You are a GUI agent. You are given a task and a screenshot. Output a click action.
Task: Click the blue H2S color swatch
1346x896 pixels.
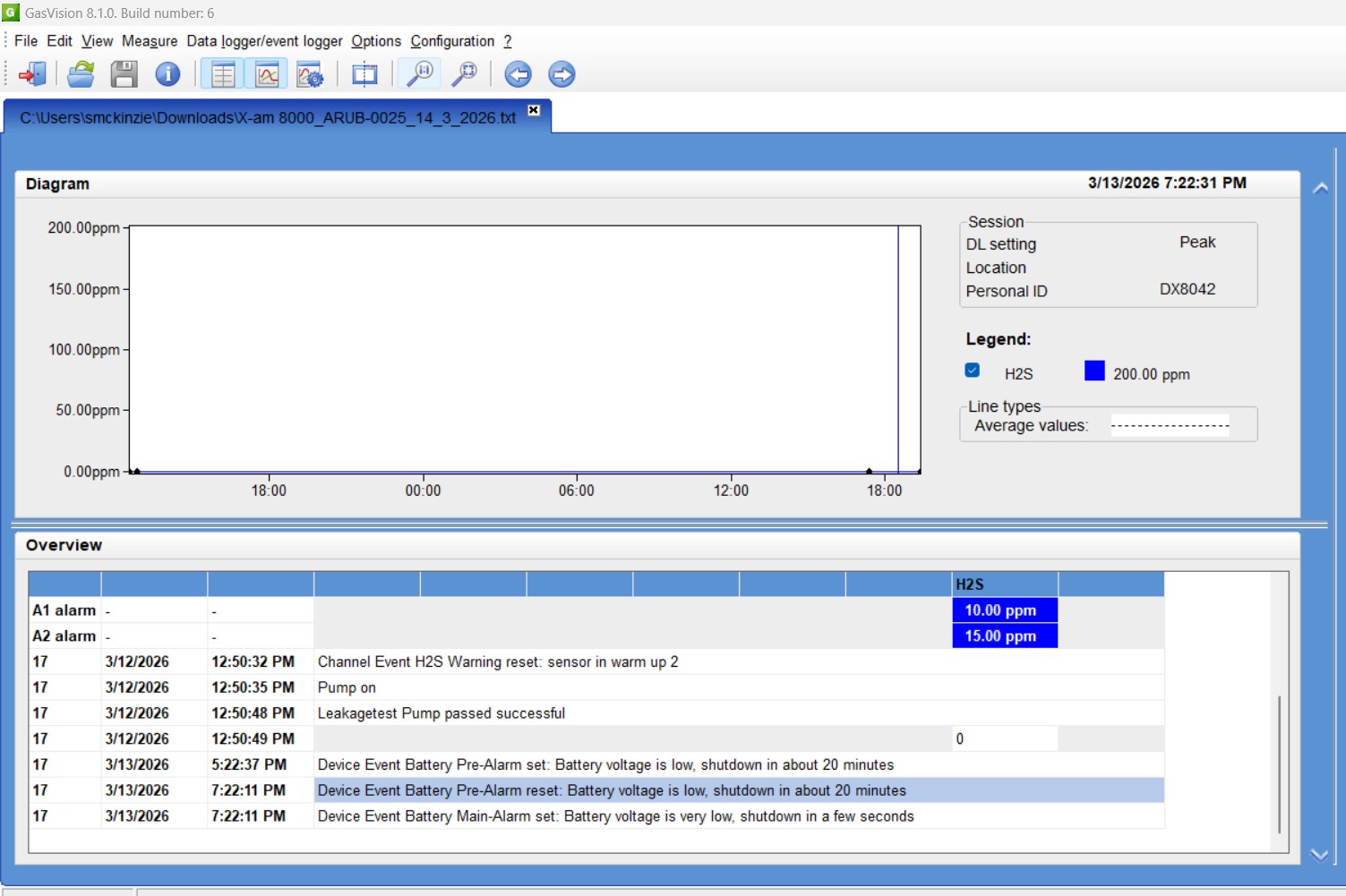[1094, 371]
